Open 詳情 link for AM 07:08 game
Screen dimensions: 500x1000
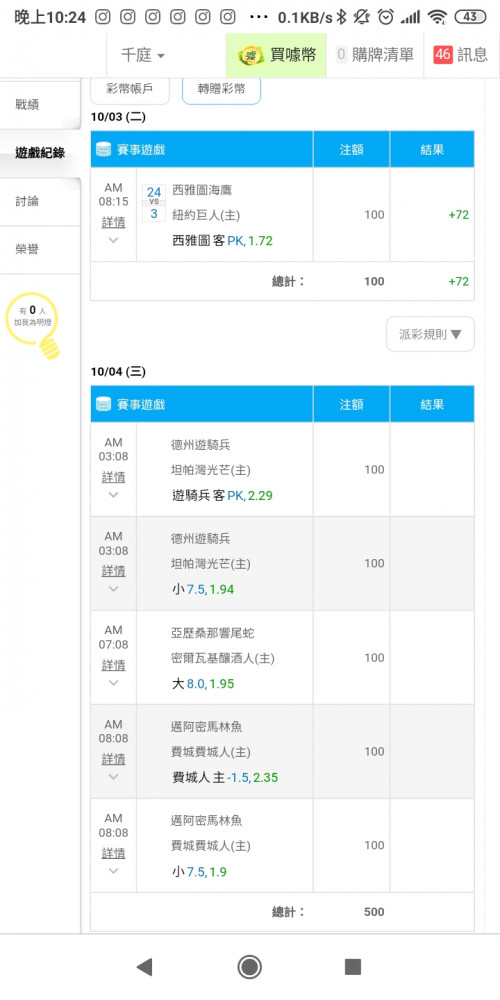(113, 665)
